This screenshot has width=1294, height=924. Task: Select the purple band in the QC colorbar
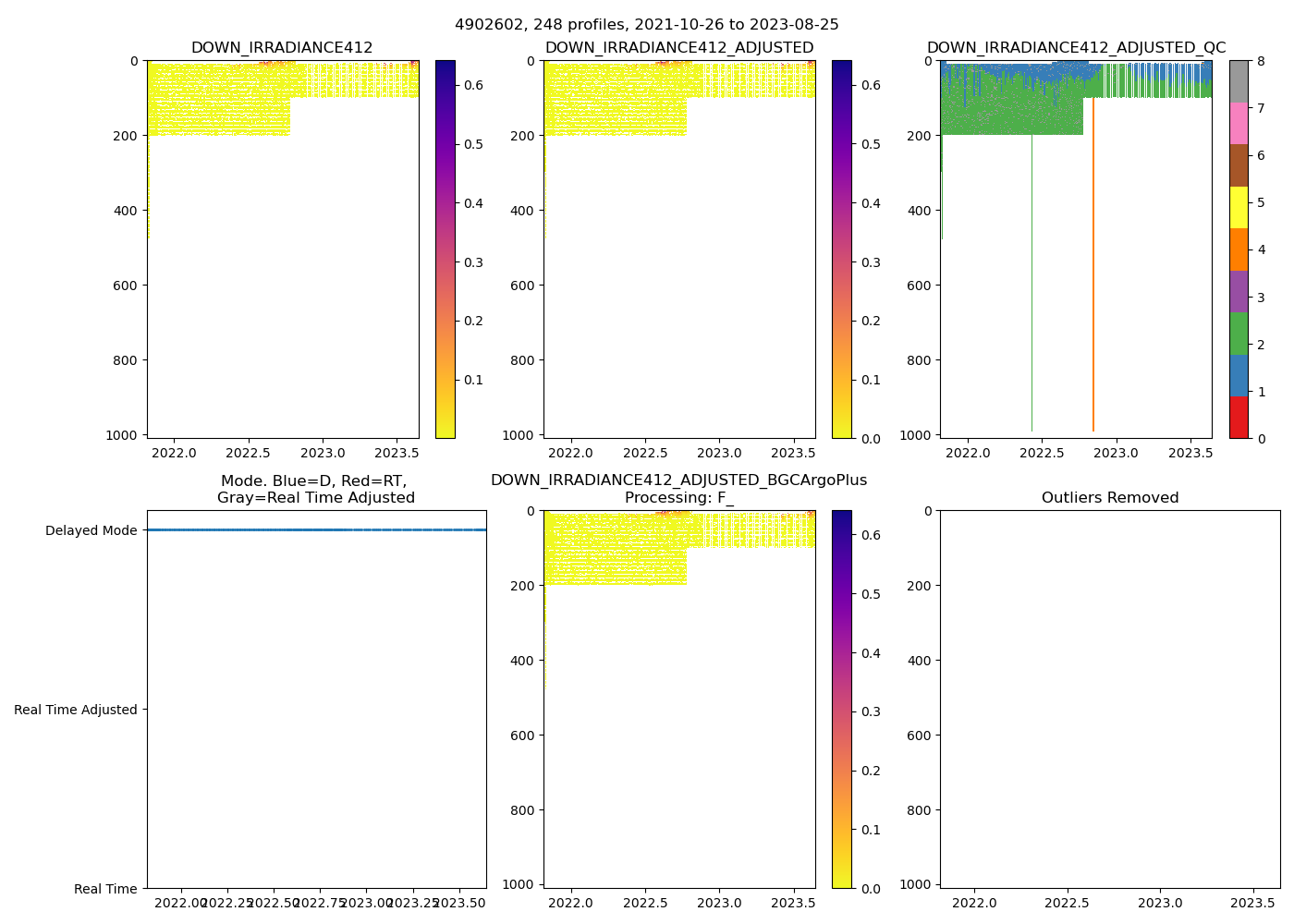click(x=1239, y=291)
